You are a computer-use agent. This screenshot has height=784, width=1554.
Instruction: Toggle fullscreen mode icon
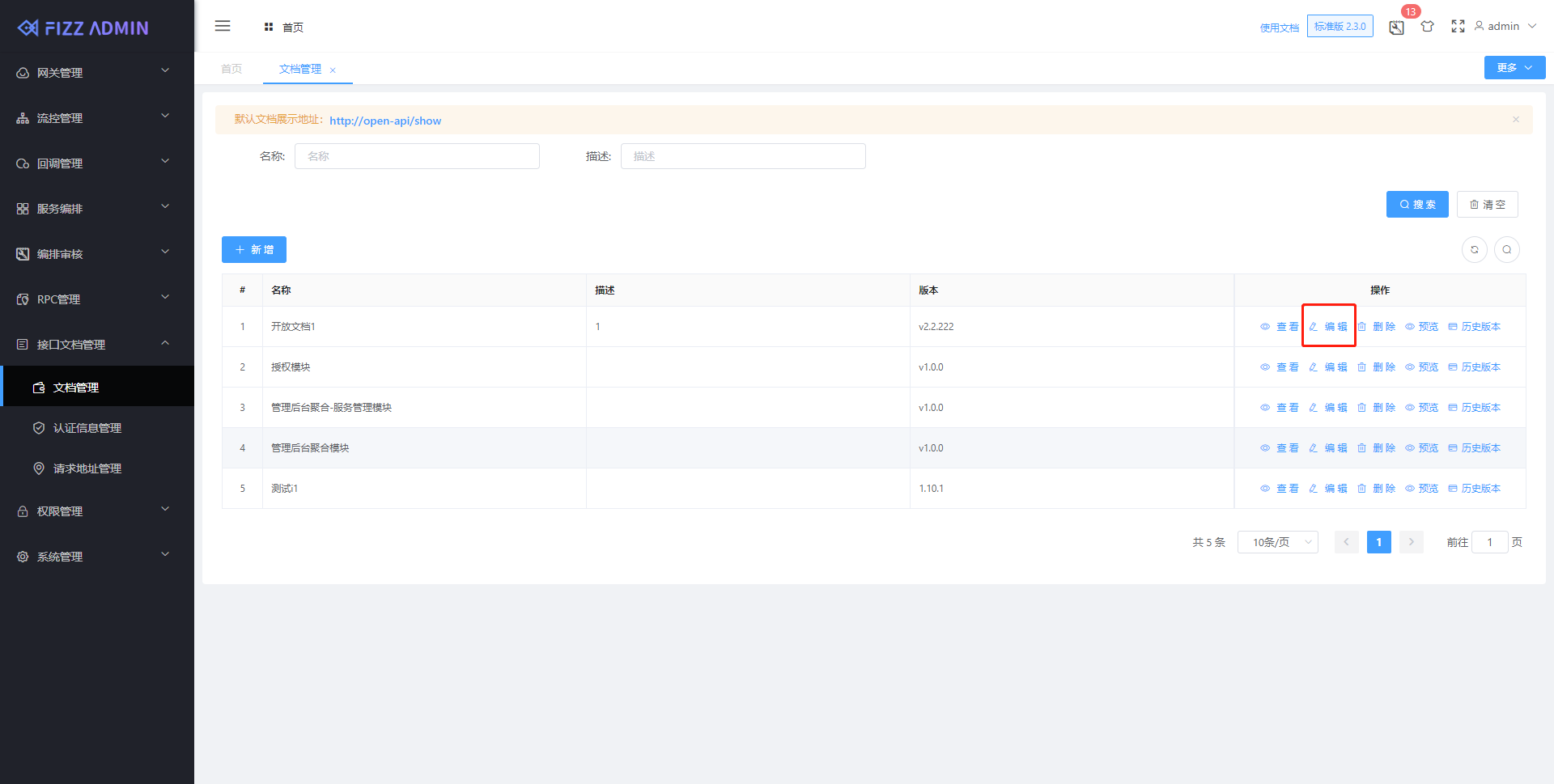click(x=1458, y=27)
